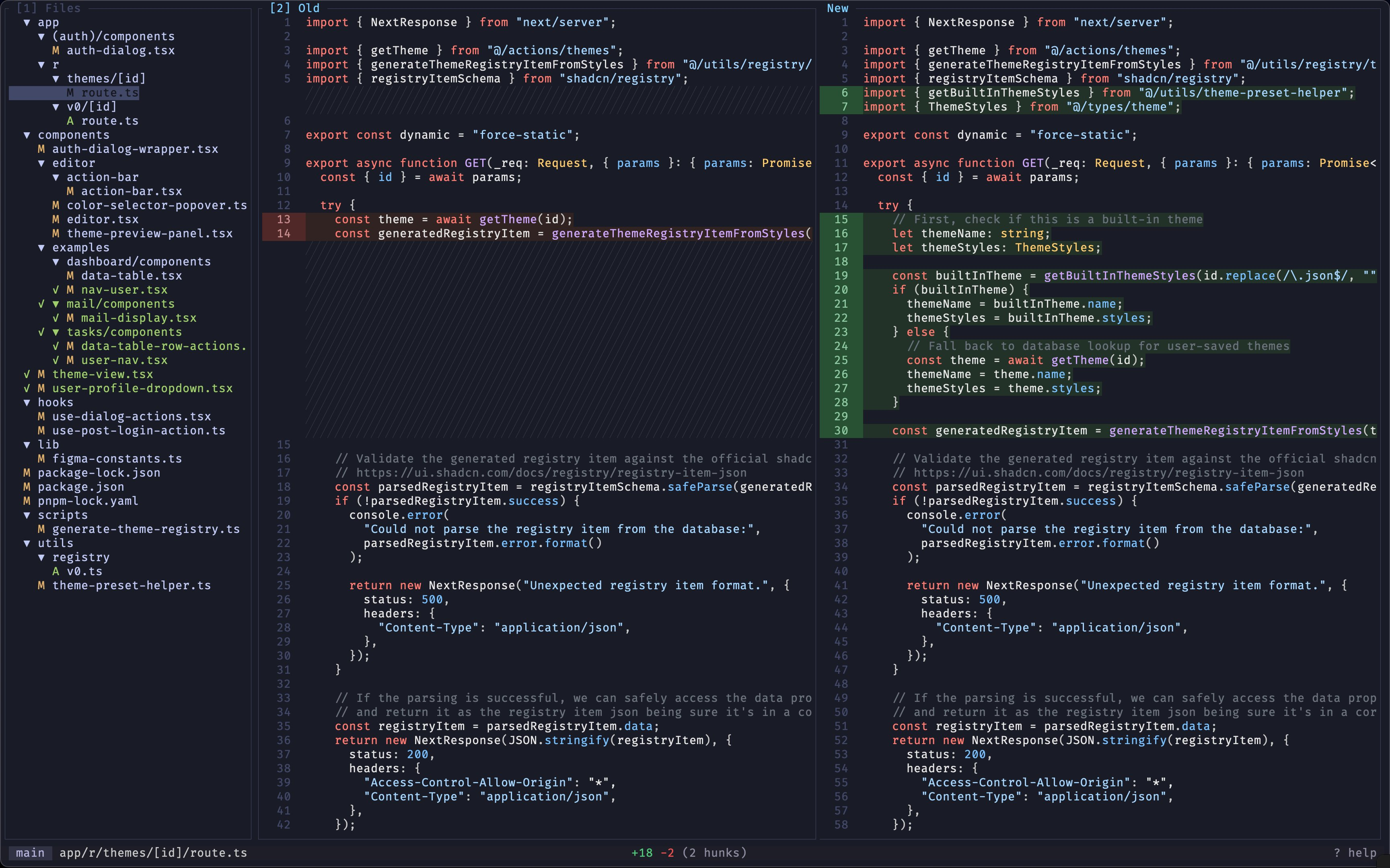Click the M marker beside figma-constants.ts

pyautogui.click(x=41, y=459)
